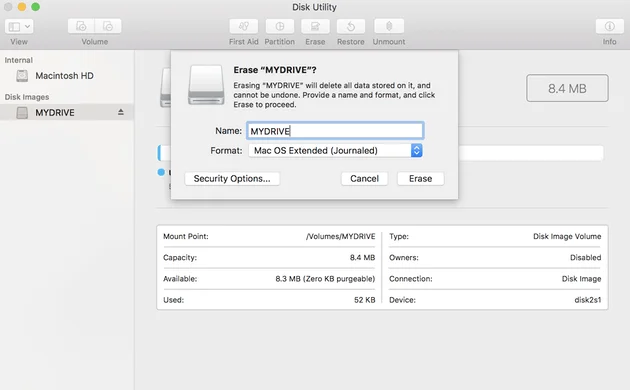Open the Info toolbar icon

(x=610, y=27)
